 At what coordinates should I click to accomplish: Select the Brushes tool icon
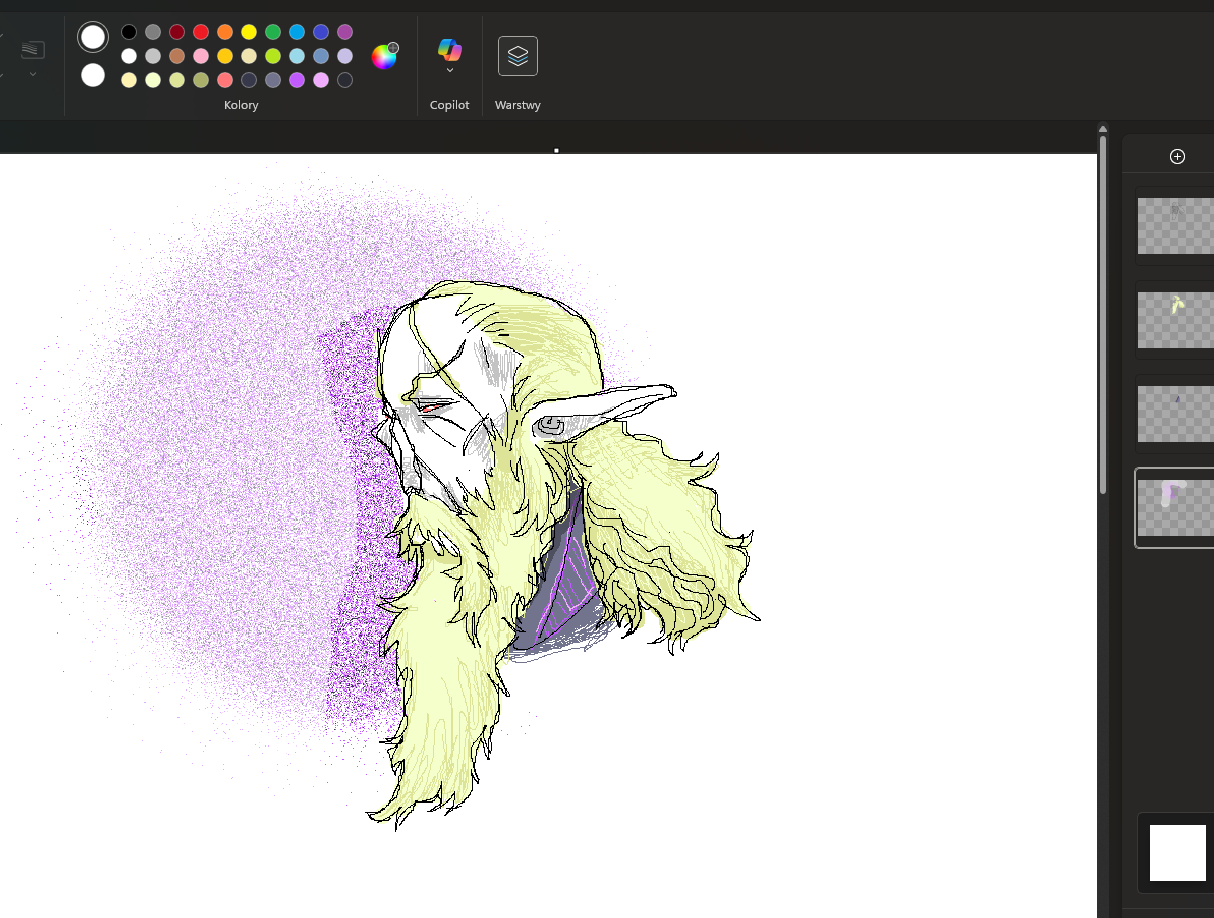[x=33, y=50]
